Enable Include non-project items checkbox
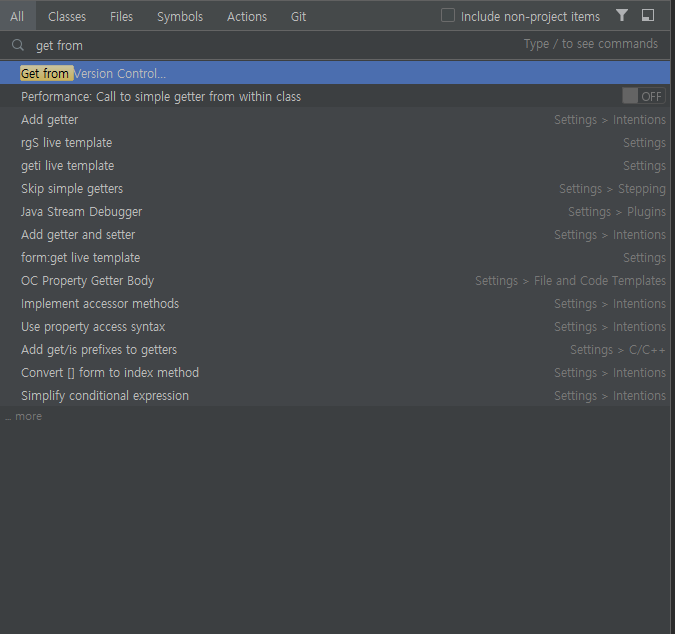 click(x=448, y=15)
